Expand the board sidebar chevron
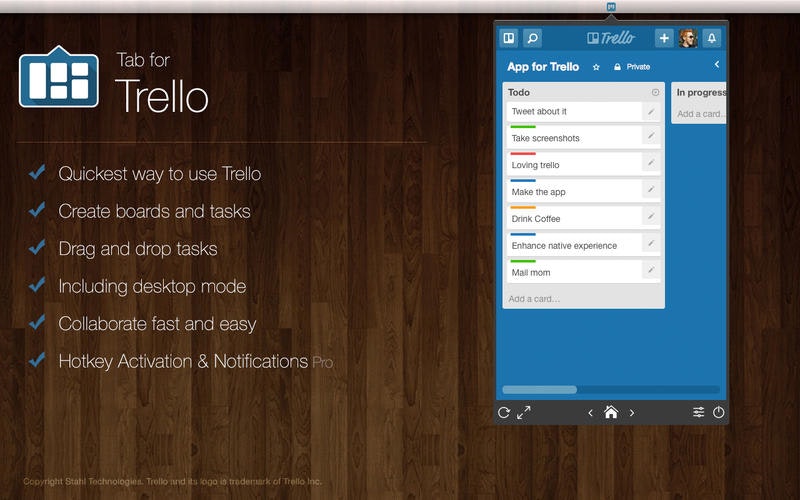The image size is (800, 500). coord(717,64)
